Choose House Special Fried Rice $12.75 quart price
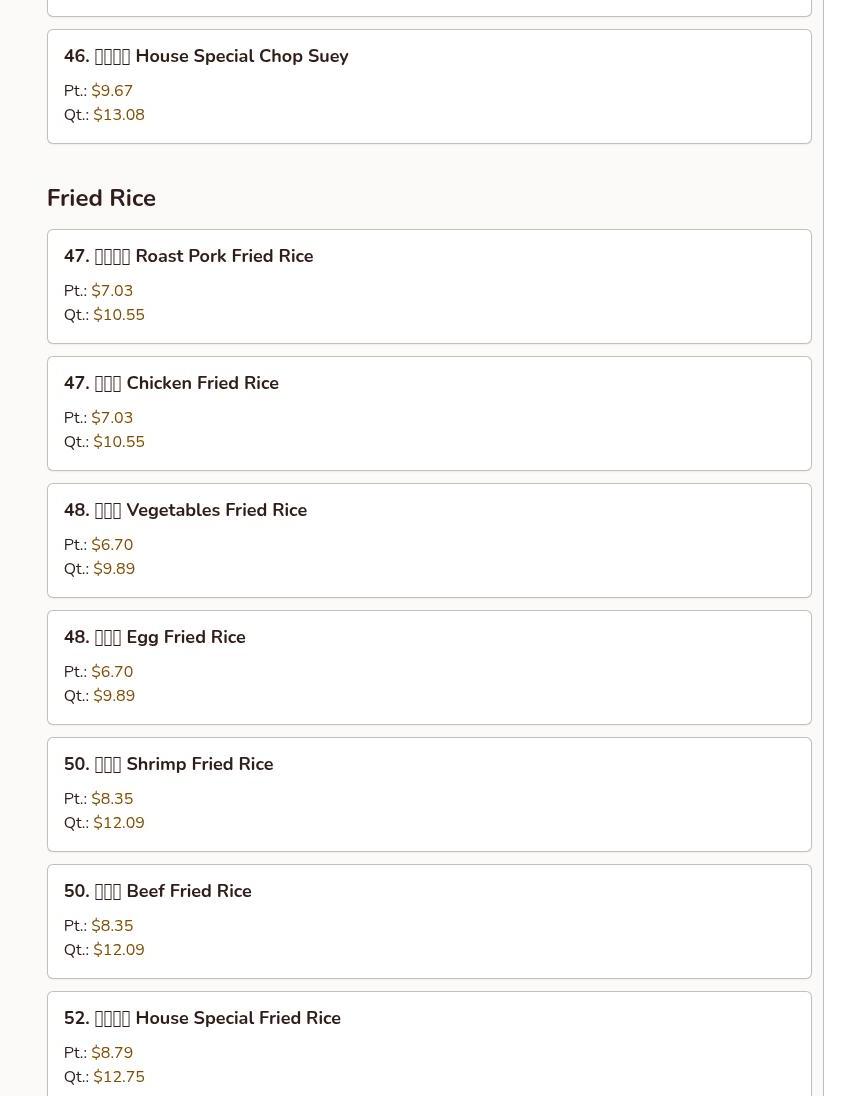844x1096 pixels. coord(119,1076)
